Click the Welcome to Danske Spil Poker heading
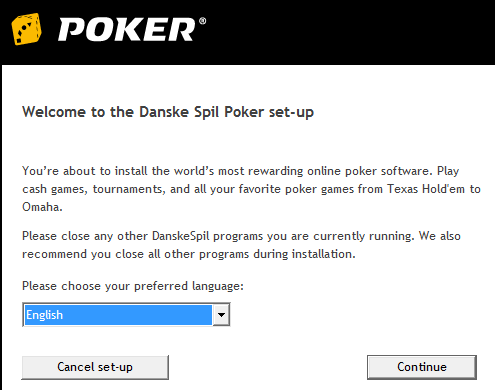The height and width of the screenshot is (390, 495). (168, 112)
